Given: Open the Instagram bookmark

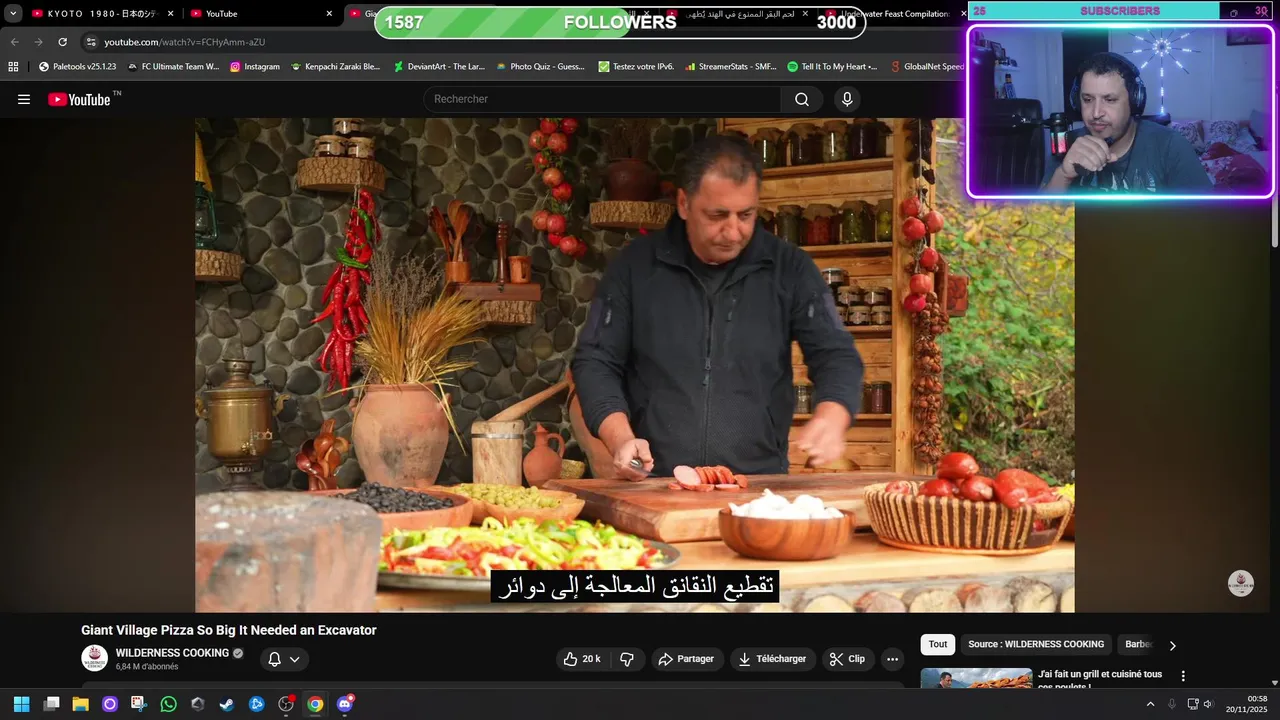Looking at the screenshot, I should 255,67.
